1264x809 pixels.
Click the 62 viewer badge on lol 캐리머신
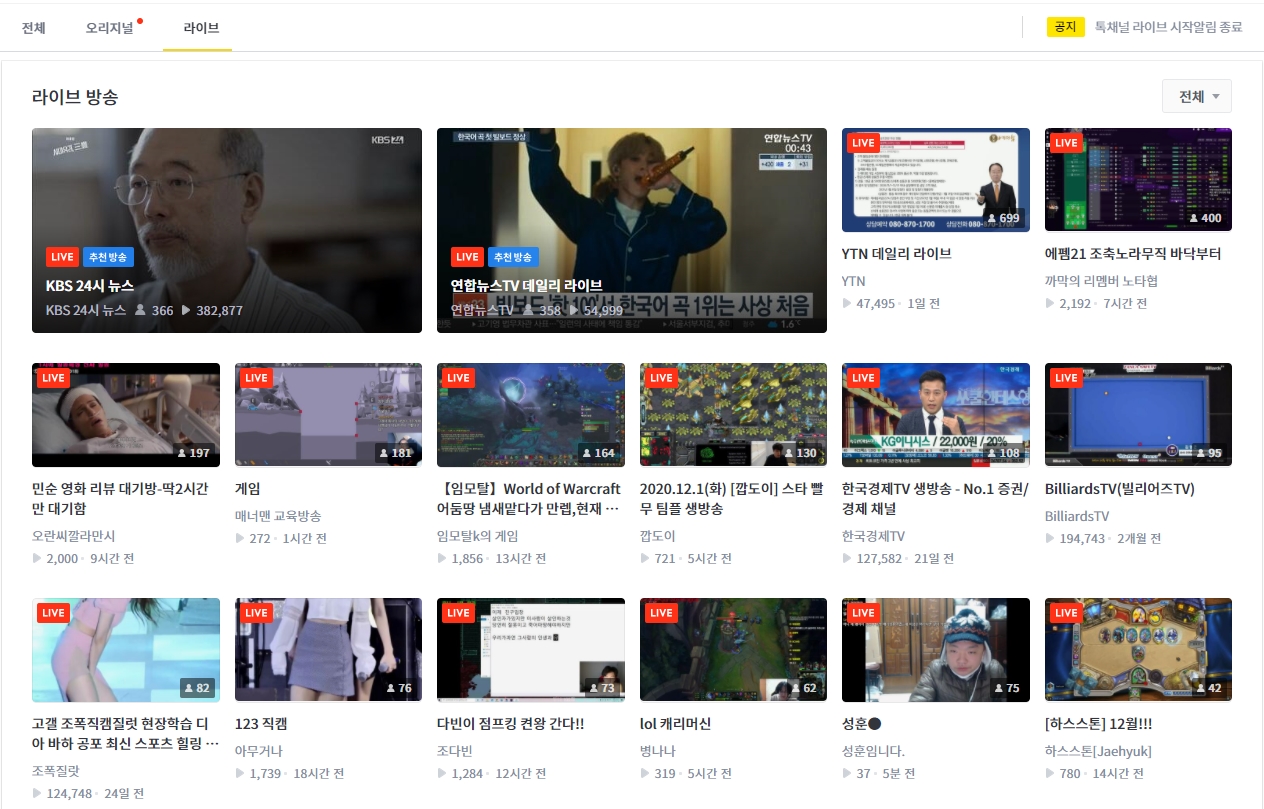pos(806,688)
